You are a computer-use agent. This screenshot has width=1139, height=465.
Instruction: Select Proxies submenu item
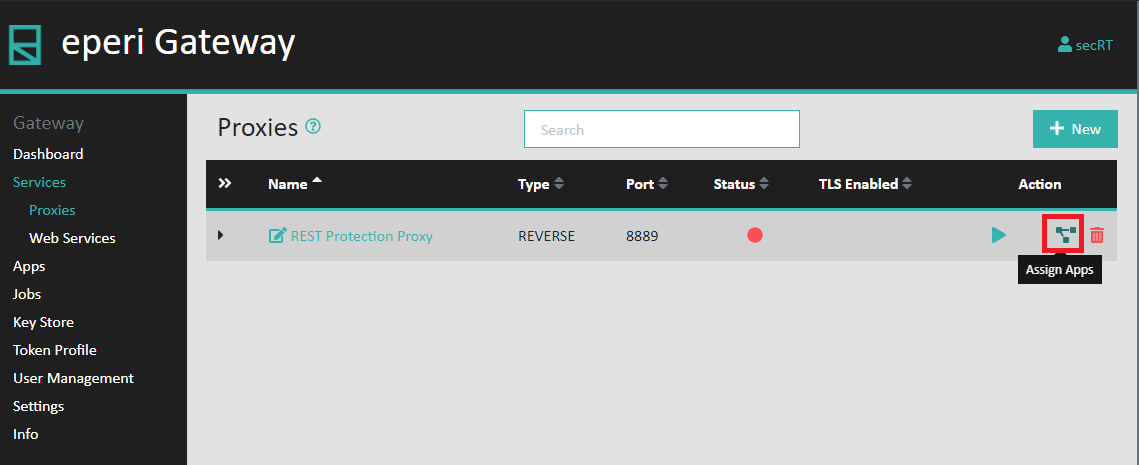point(52,210)
